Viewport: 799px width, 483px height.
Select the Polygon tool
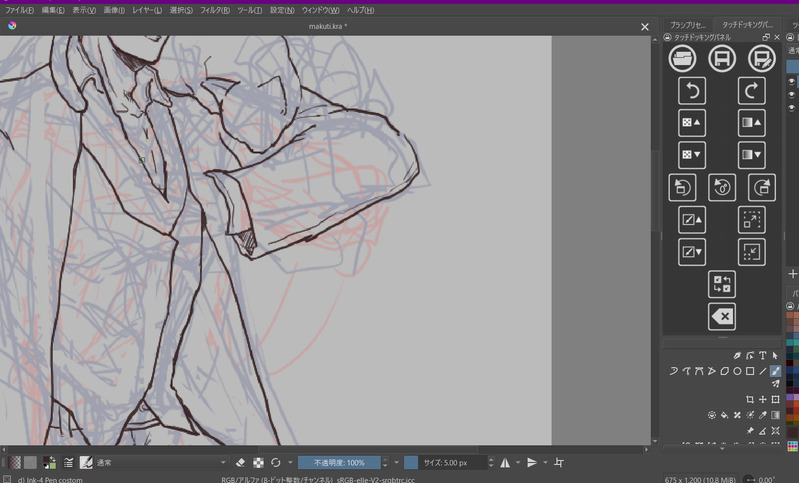pyautogui.click(x=725, y=371)
